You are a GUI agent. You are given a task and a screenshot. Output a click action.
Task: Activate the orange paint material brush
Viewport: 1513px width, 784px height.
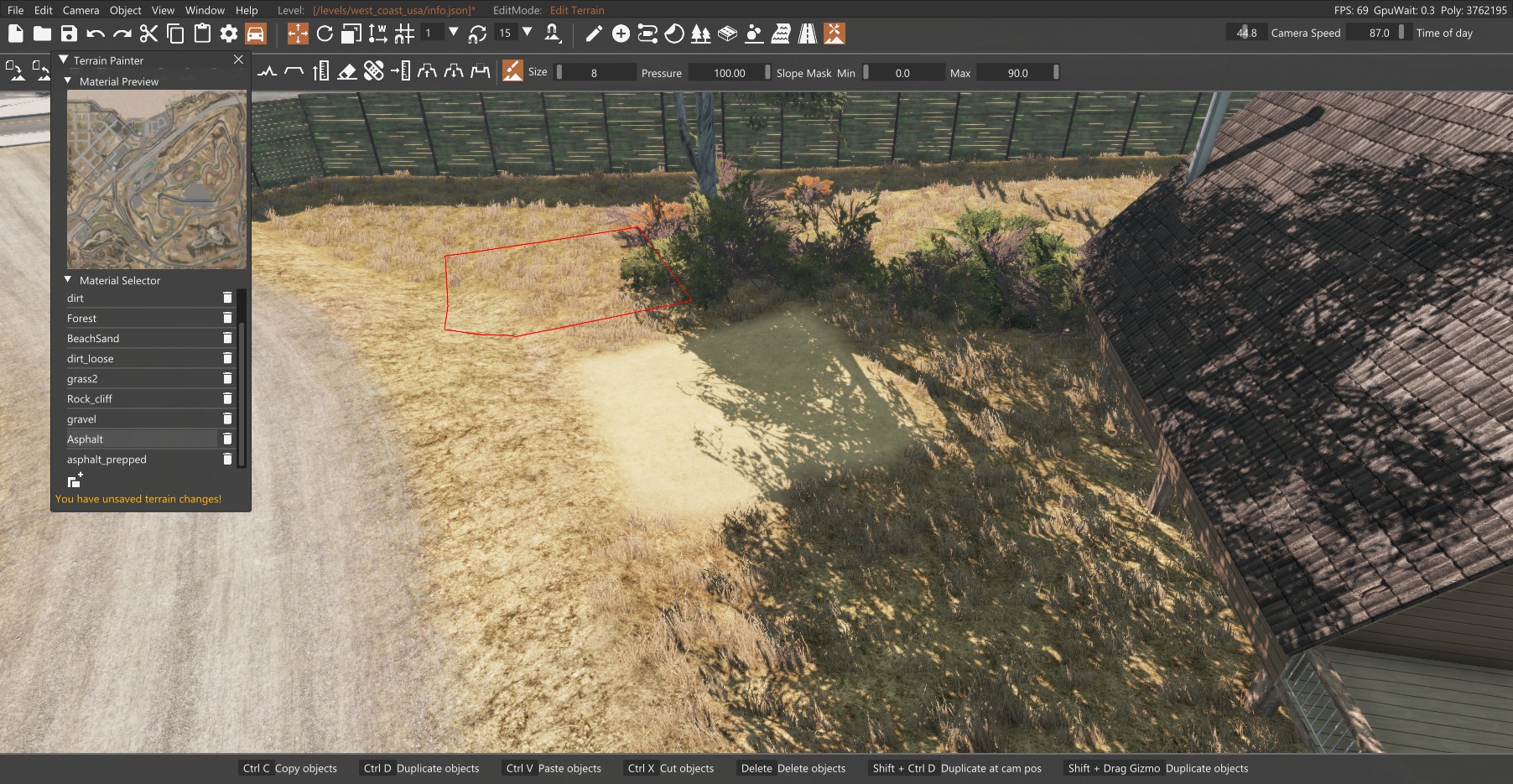click(x=512, y=71)
